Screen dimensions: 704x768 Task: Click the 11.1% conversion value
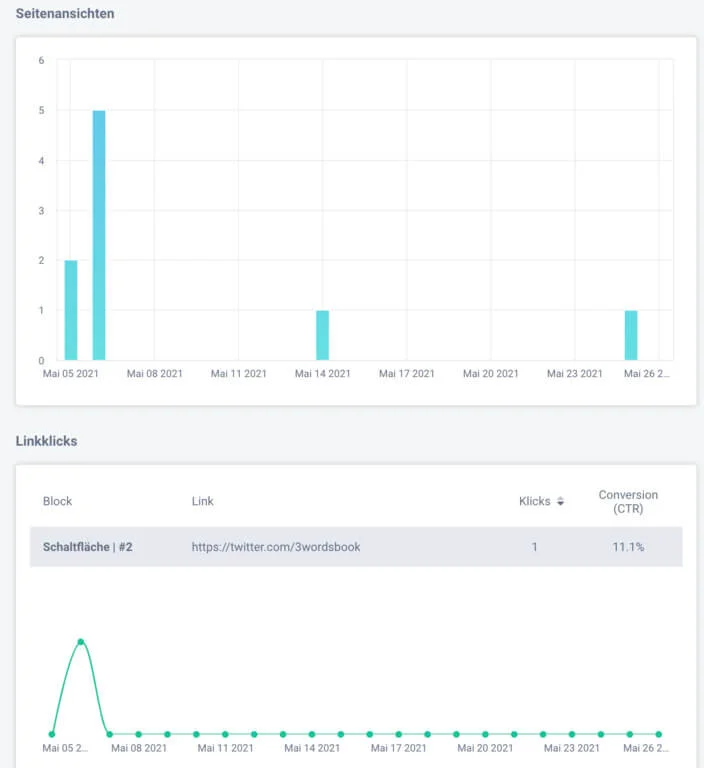tap(628, 547)
